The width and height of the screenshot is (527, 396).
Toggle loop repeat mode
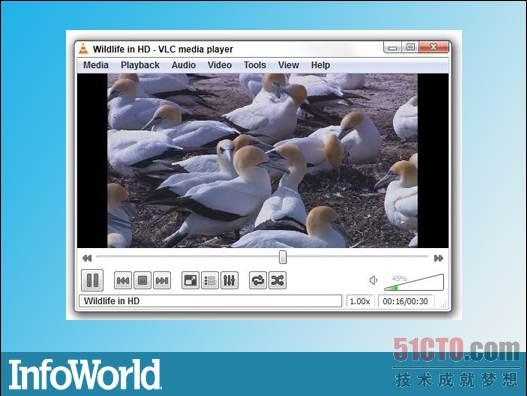(258, 280)
